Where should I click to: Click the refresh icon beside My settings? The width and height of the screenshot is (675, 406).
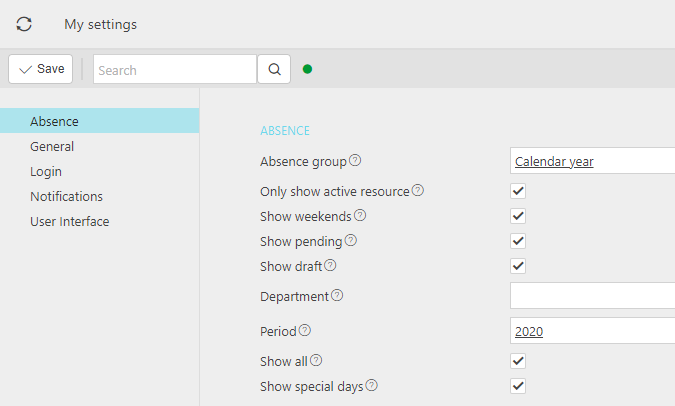(24, 24)
